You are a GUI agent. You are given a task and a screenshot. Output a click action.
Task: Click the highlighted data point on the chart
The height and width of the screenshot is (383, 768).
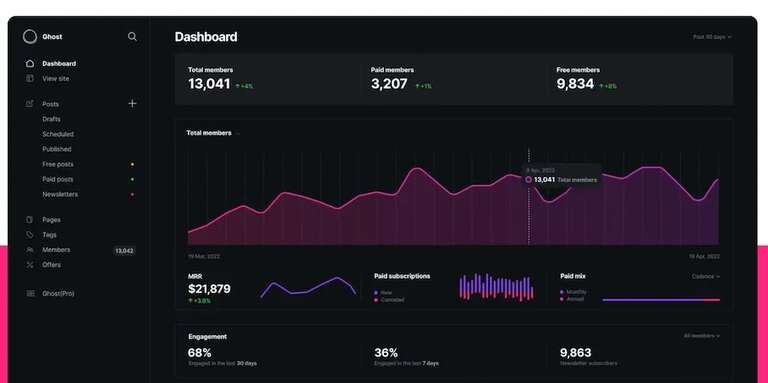(x=528, y=180)
